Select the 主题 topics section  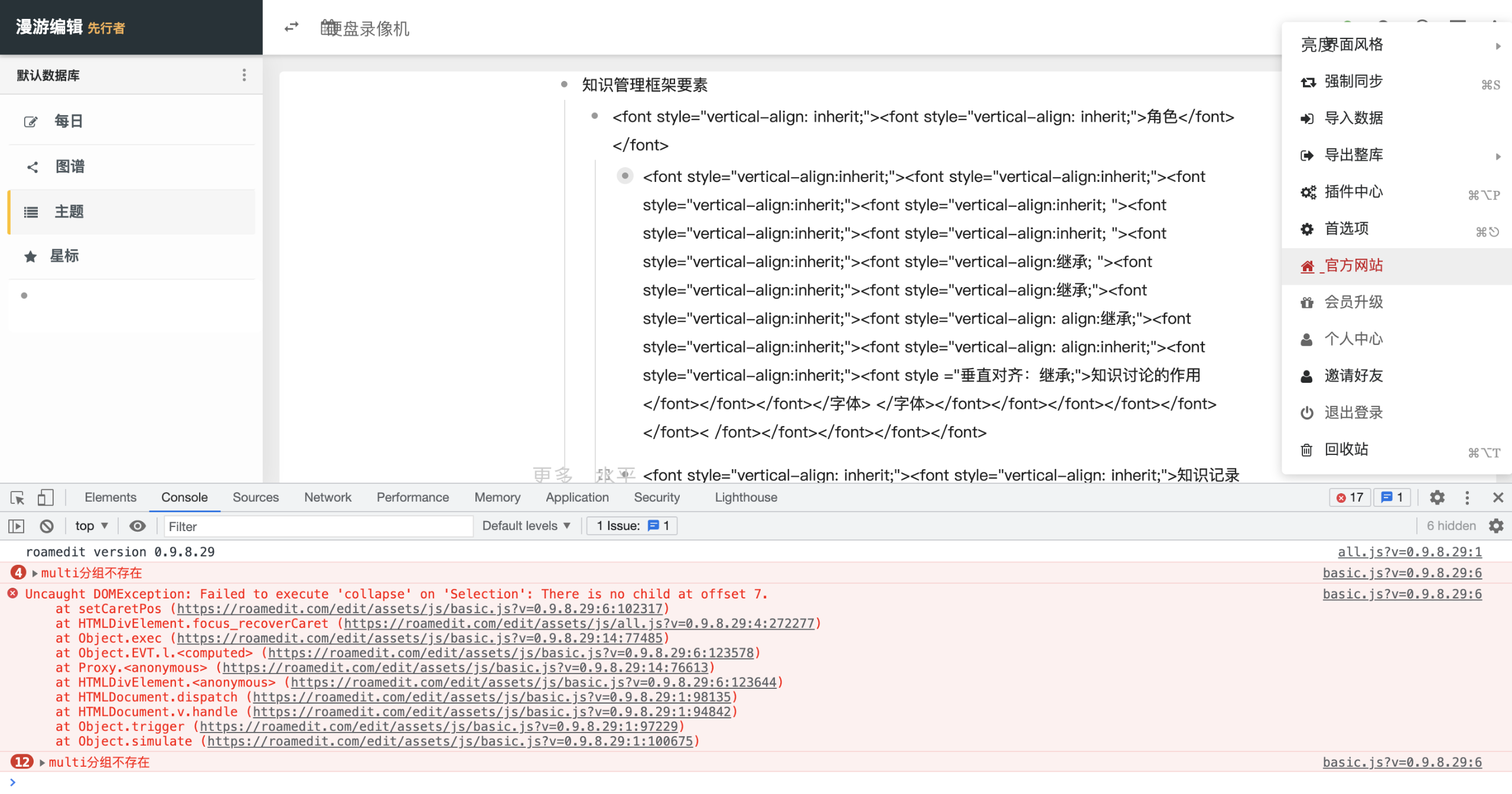[69, 211]
